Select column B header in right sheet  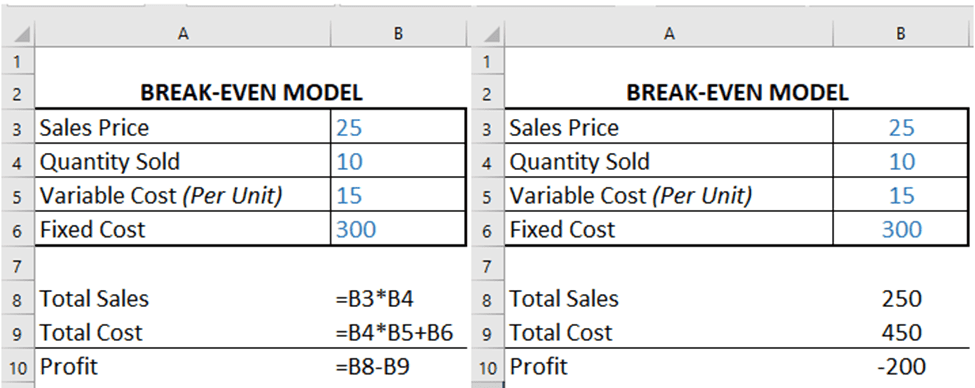pyautogui.click(x=901, y=34)
